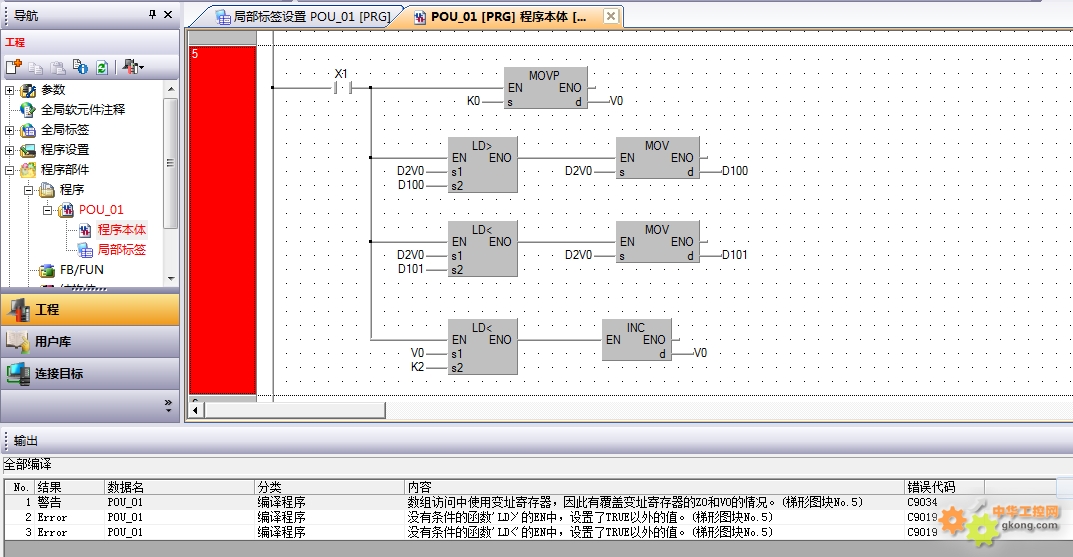This screenshot has width=1073, height=557.
Task: Click the 程序设置 folder icon
Action: click(x=27, y=150)
